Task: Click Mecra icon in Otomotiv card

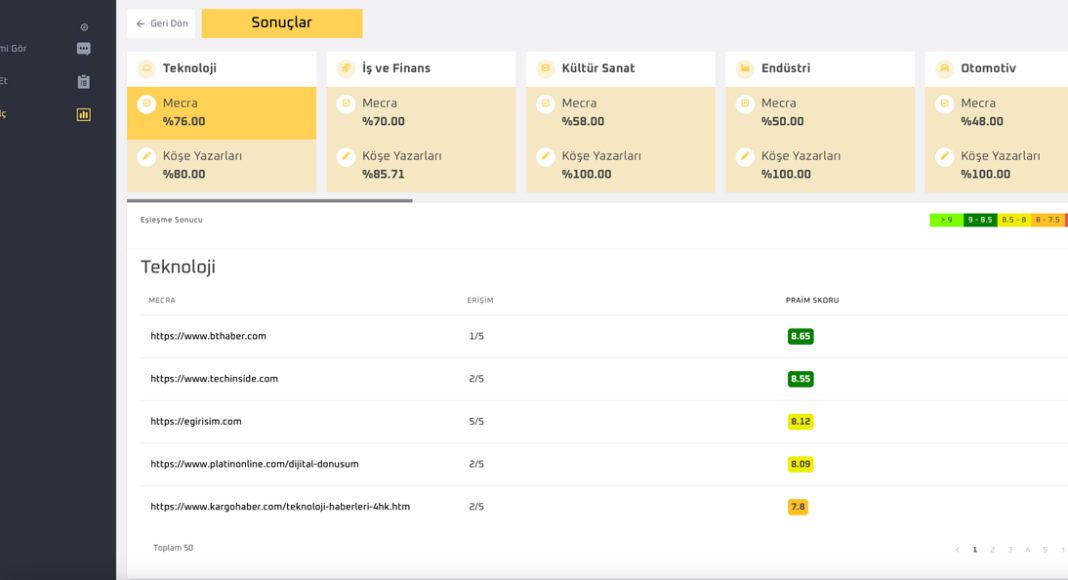Action: 945,104
